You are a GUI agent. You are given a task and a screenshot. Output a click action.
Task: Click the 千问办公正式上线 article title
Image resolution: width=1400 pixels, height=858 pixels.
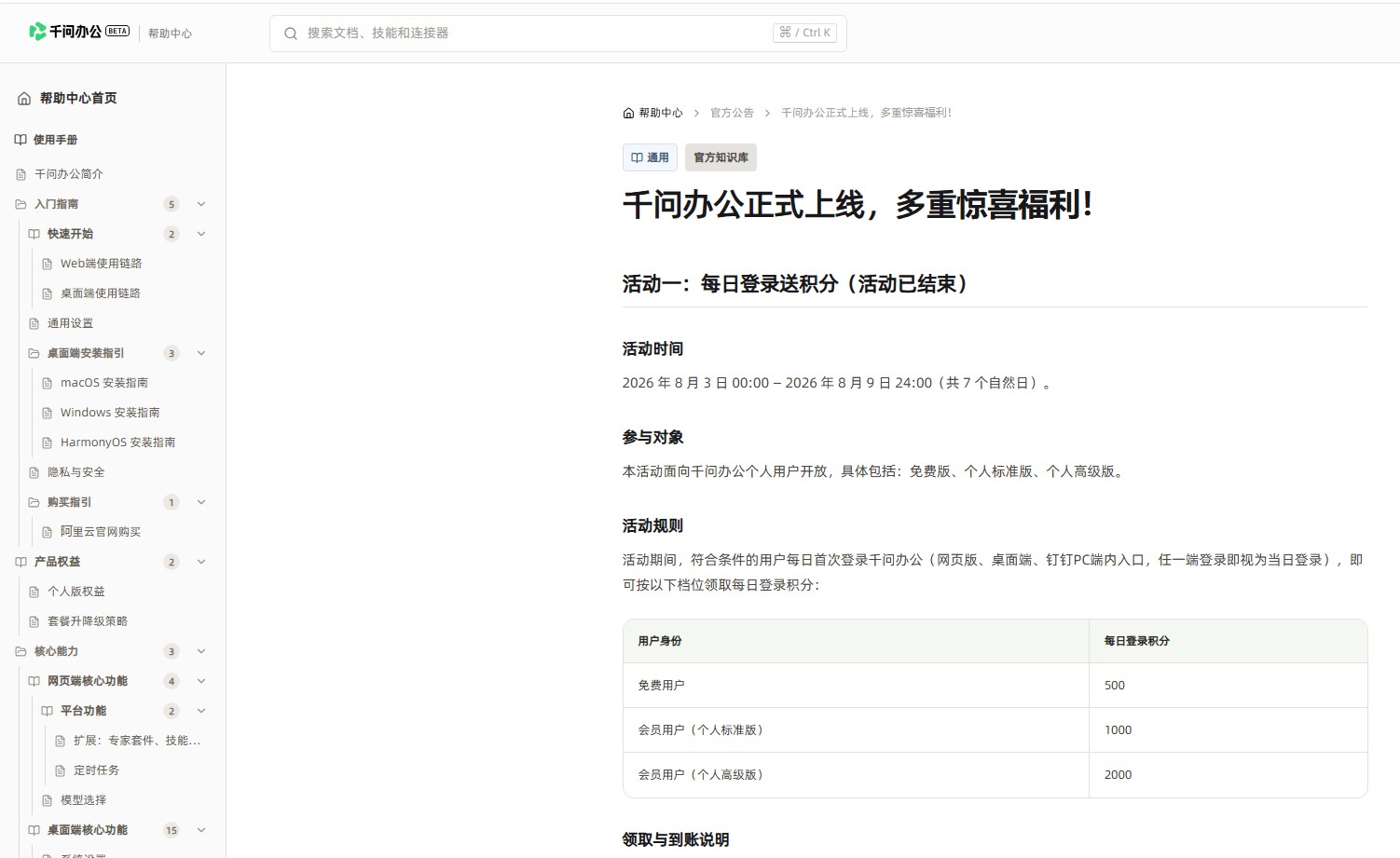click(x=858, y=205)
